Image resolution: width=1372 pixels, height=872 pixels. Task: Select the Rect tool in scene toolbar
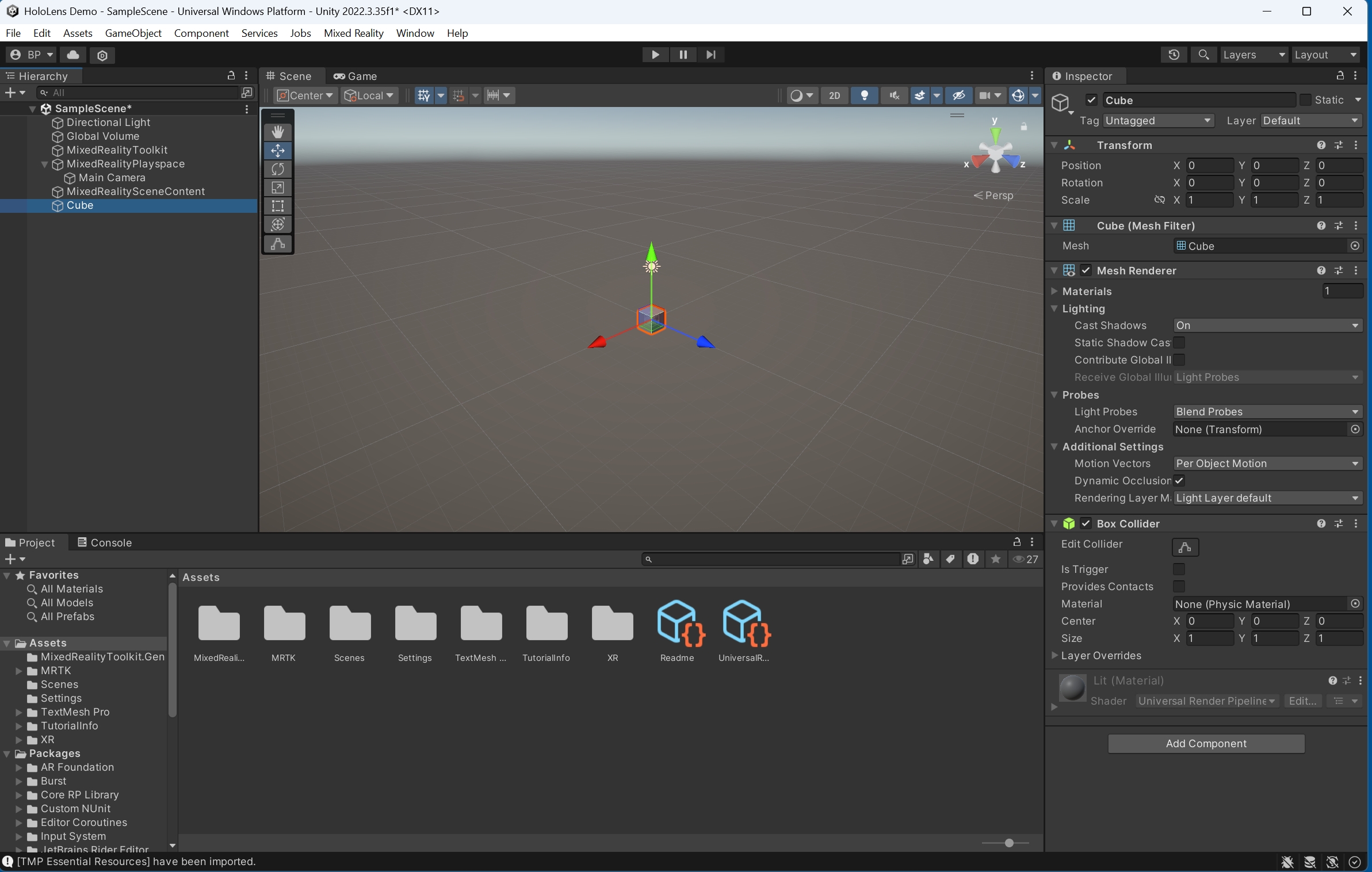coord(278,206)
